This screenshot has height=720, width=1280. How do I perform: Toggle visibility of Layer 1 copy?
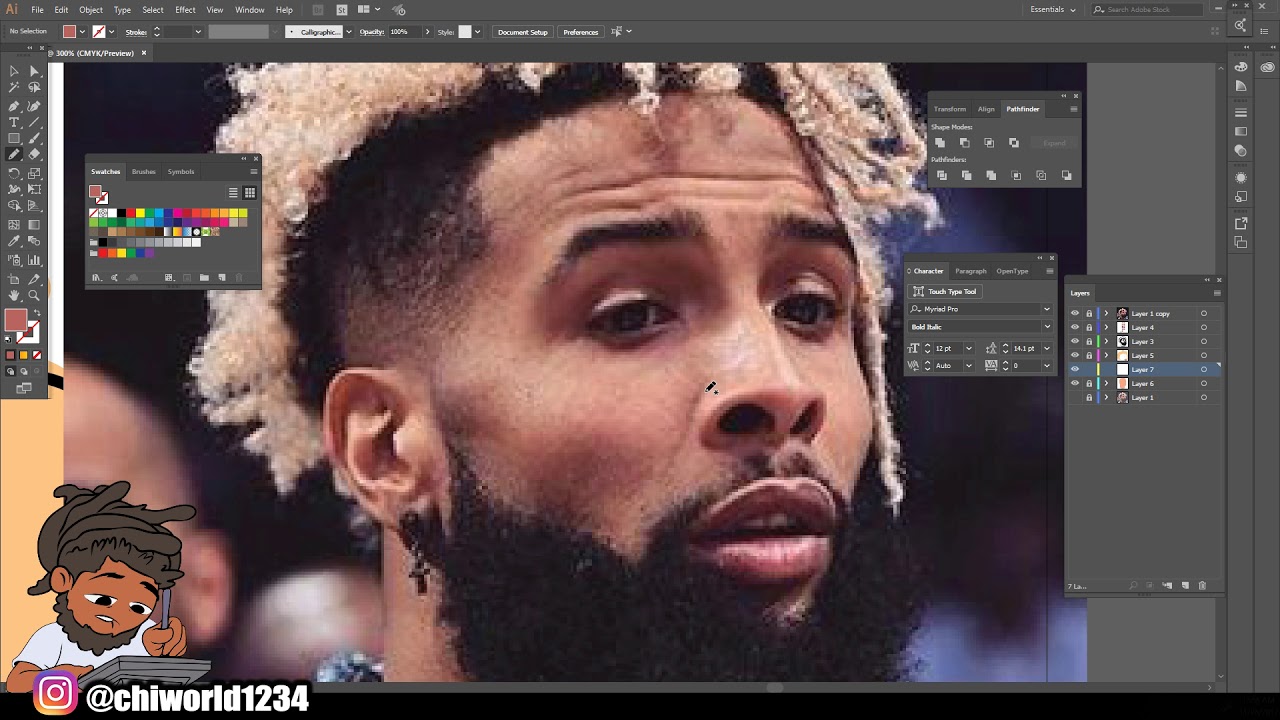(x=1075, y=313)
